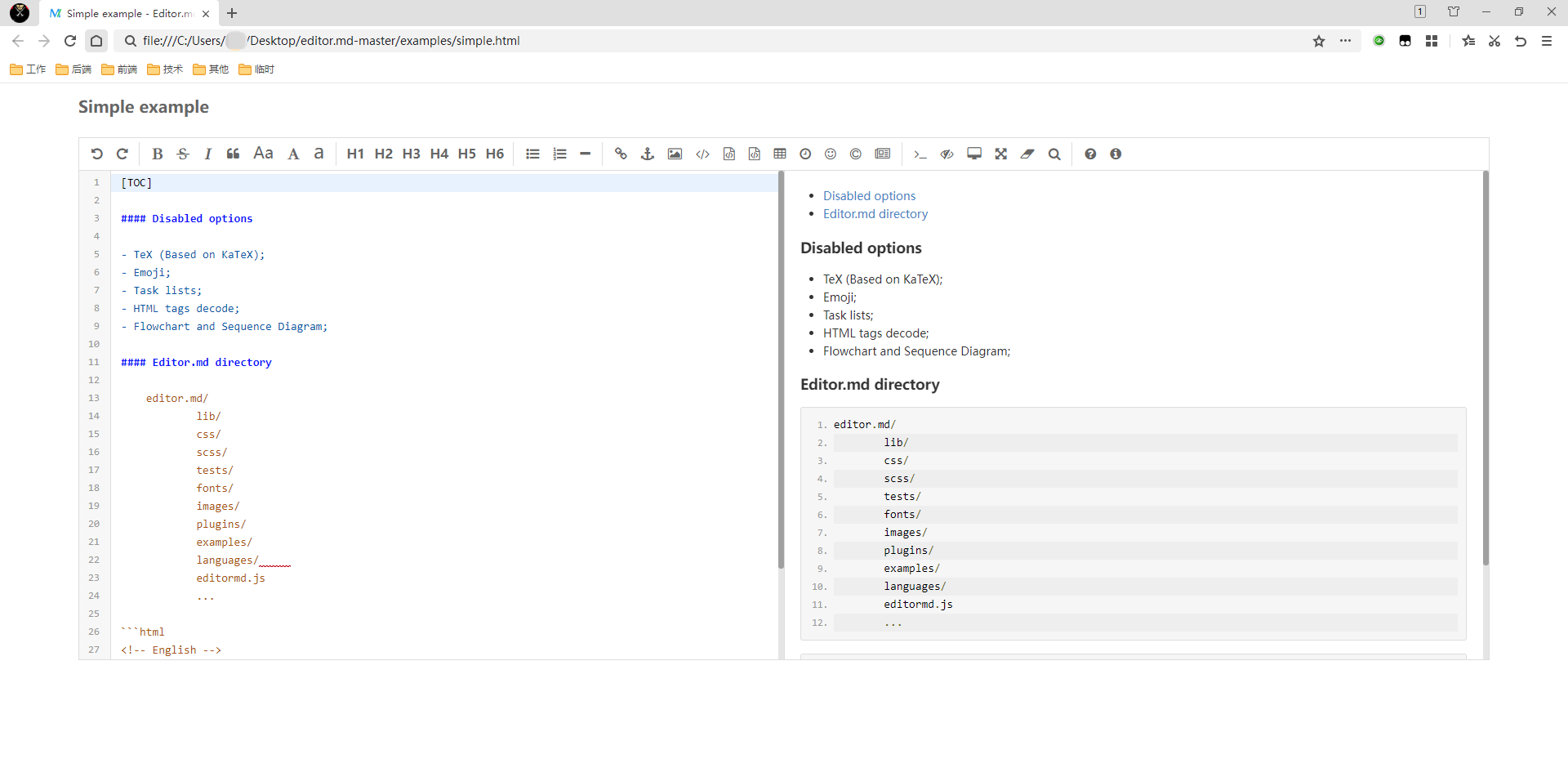Click the editor pane vertical scrollbar
1568x777 pixels.
click(781, 369)
